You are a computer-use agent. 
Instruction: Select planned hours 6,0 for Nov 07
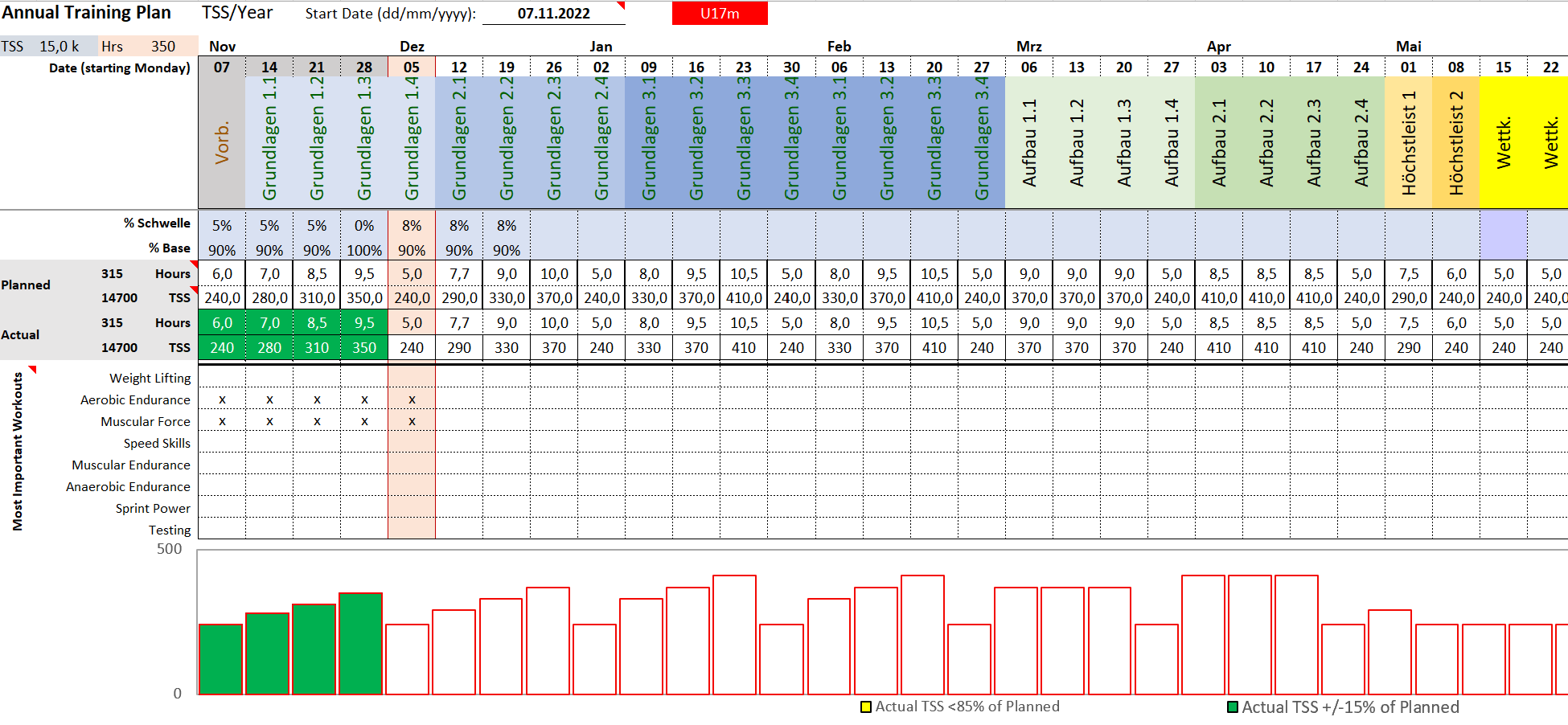point(222,273)
